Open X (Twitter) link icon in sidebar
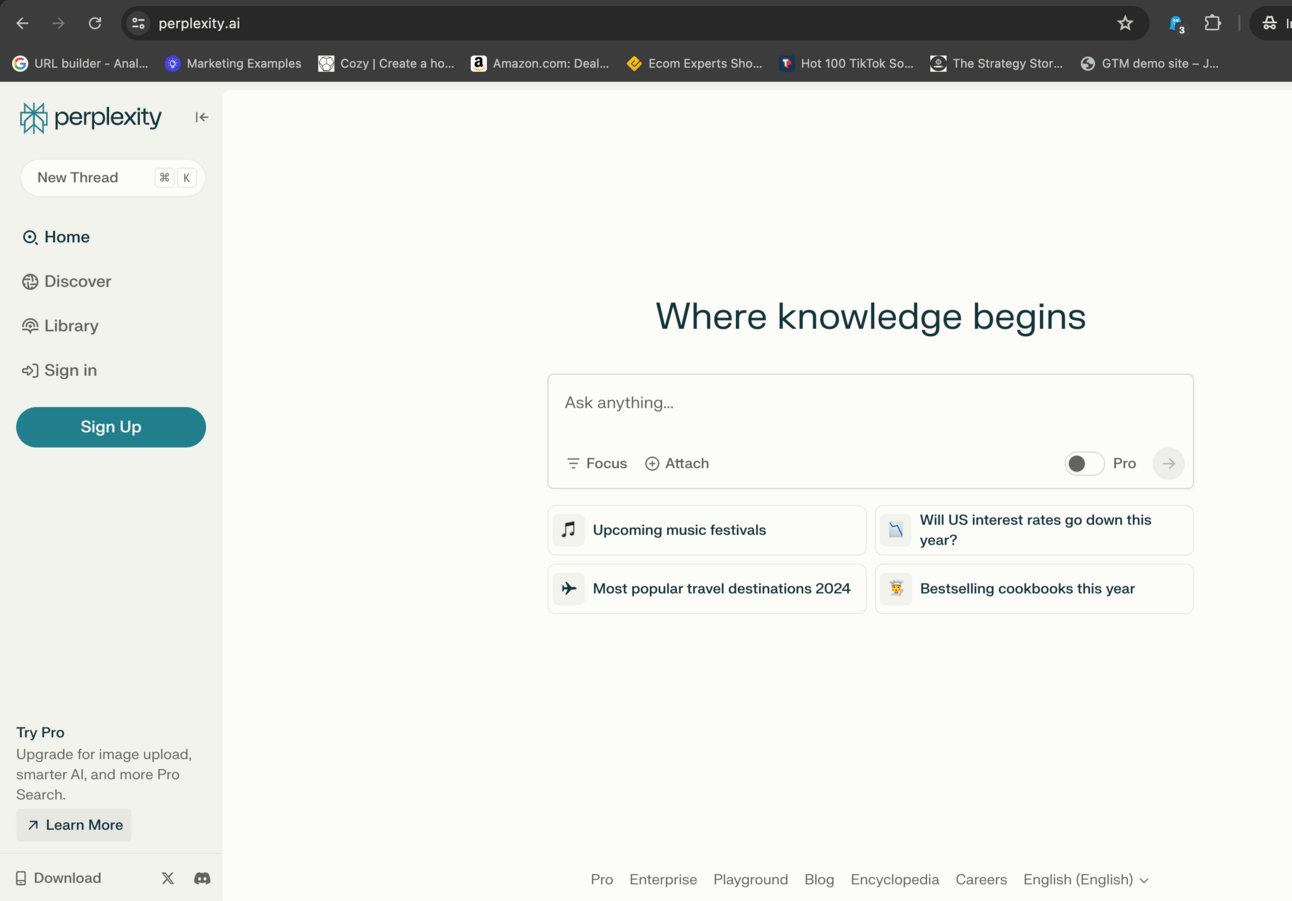 click(x=168, y=878)
